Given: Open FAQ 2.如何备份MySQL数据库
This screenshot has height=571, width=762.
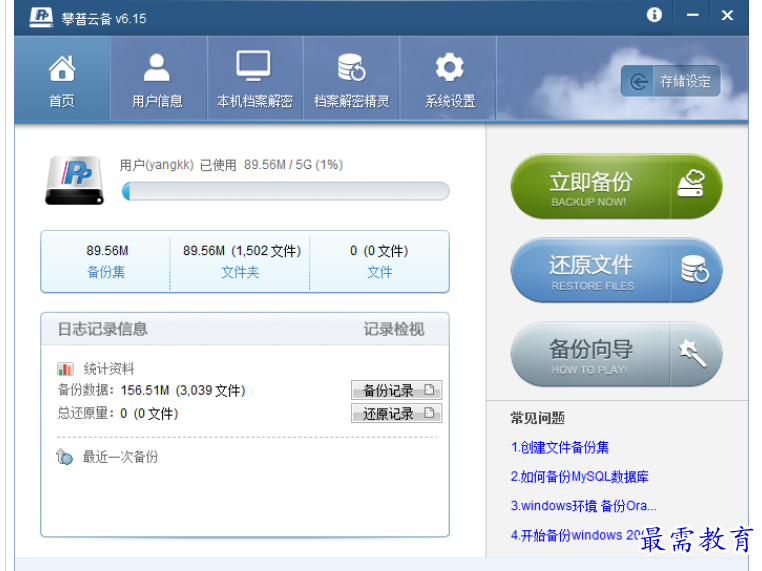Looking at the screenshot, I should 579,477.
